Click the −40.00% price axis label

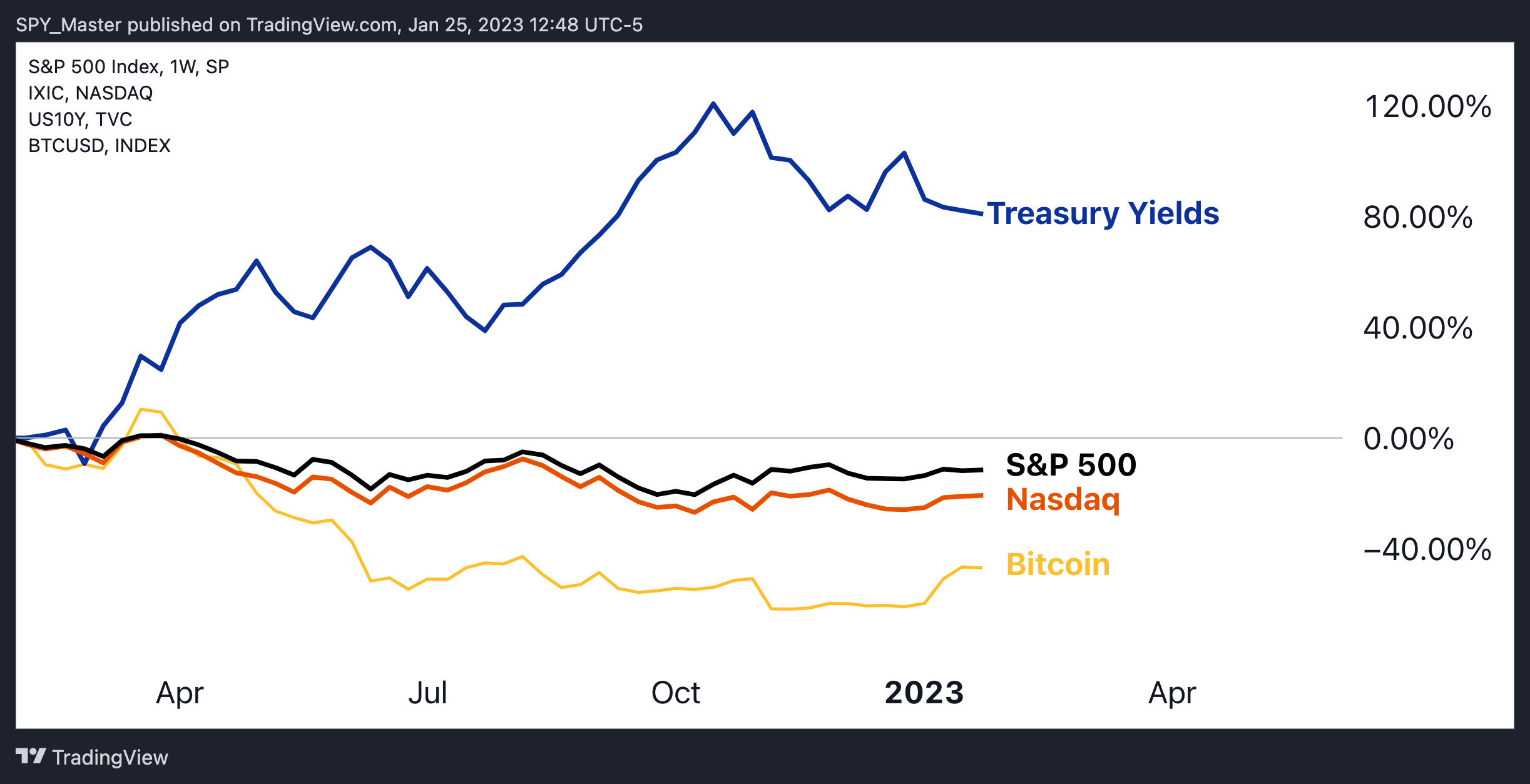[x=1427, y=549]
